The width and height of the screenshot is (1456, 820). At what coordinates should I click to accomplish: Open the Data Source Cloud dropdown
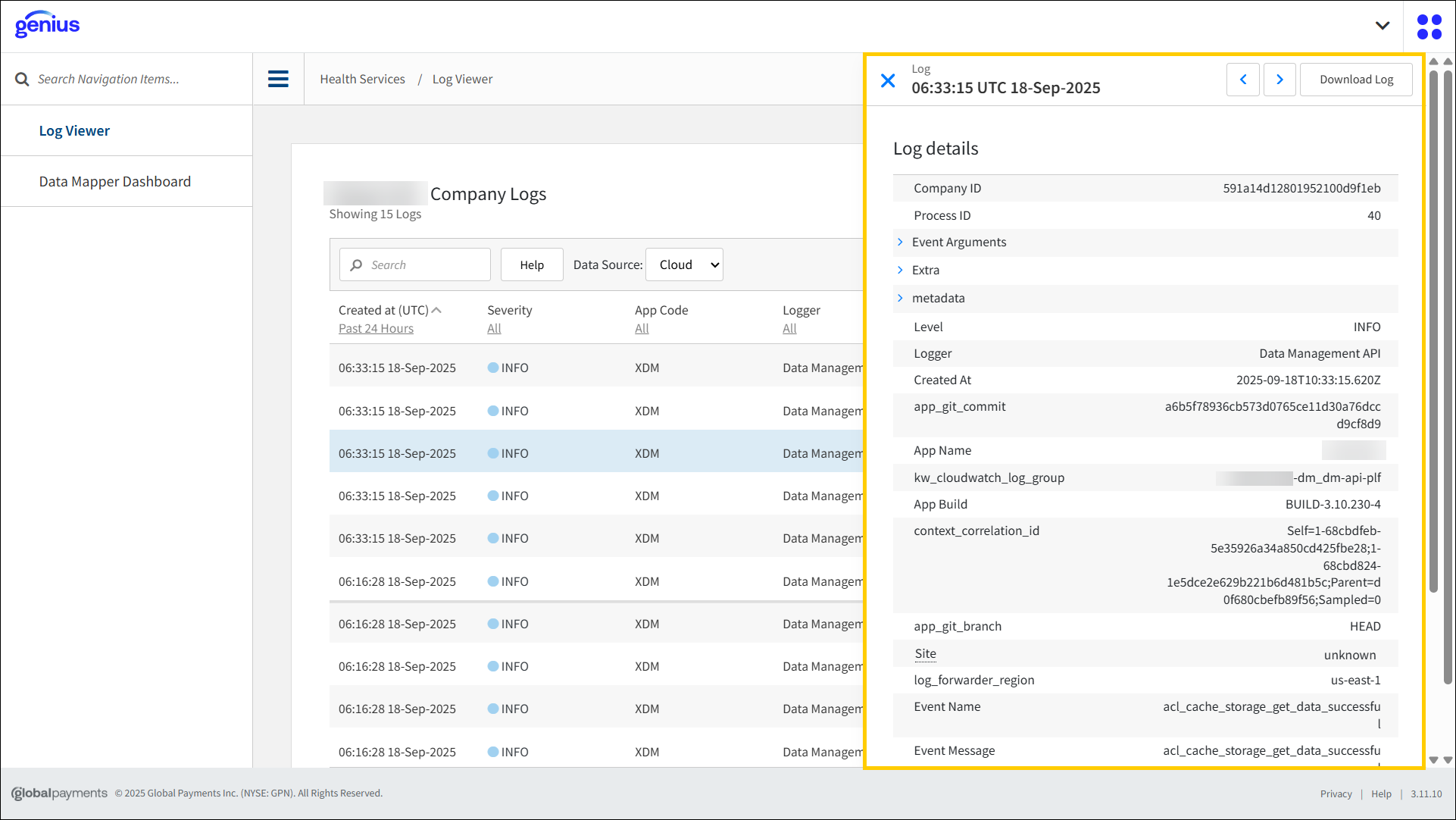coord(684,264)
